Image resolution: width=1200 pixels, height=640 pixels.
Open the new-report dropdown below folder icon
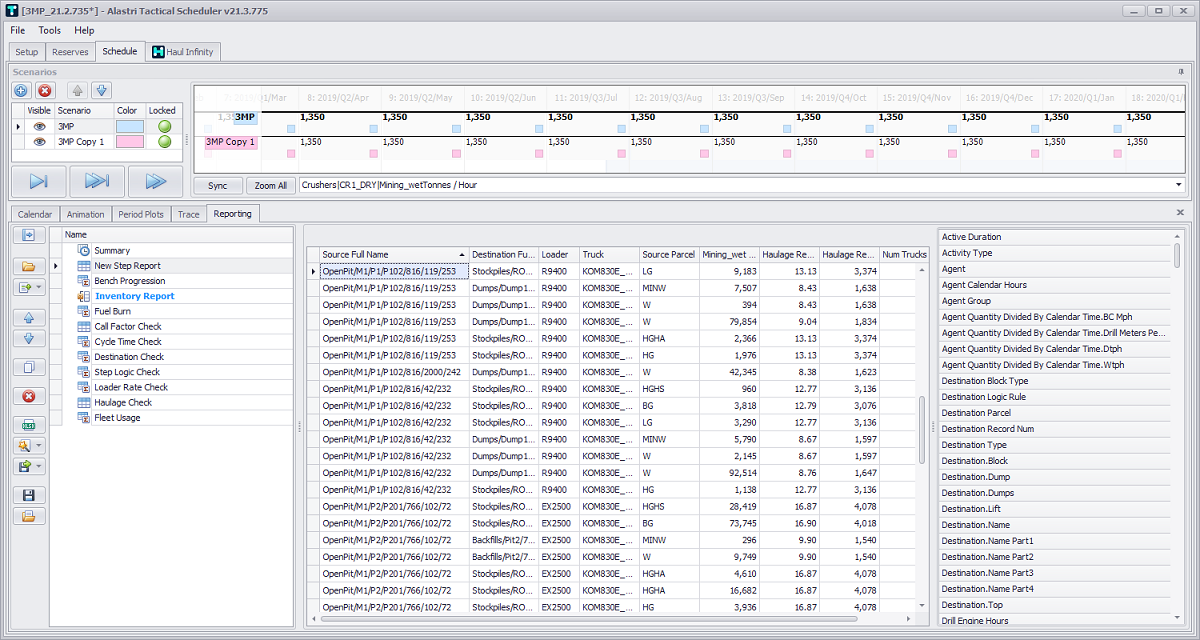[39, 288]
